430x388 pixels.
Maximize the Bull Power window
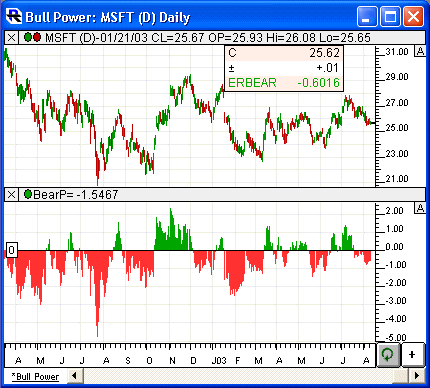390,16
